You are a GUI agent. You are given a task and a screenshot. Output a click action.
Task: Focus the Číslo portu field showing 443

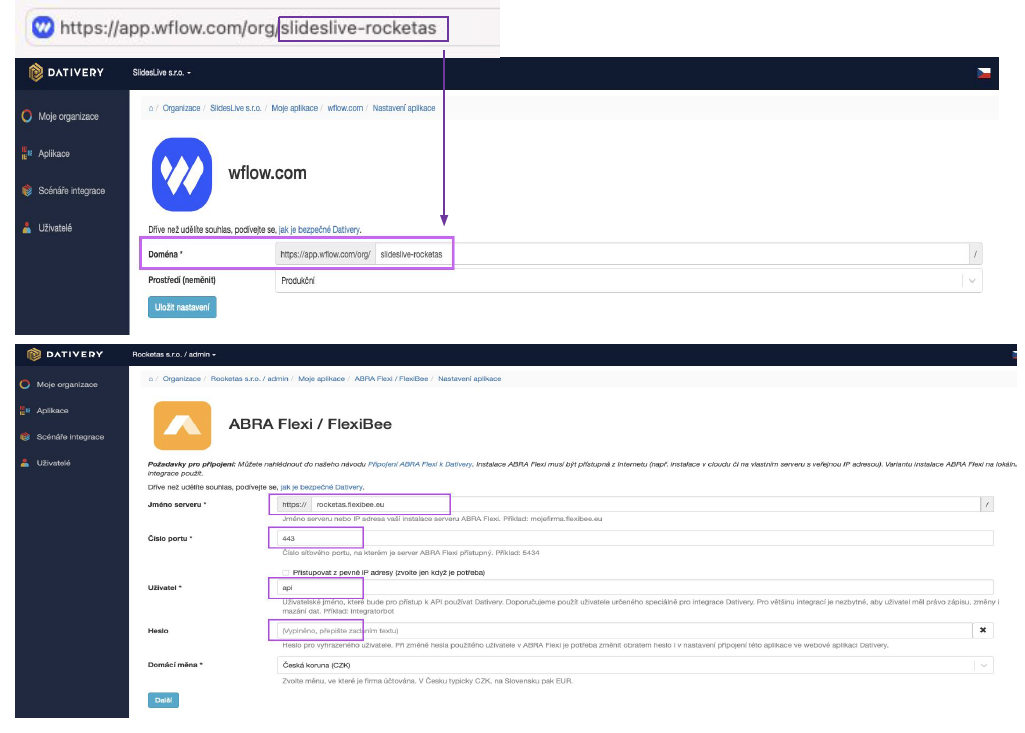coord(635,538)
